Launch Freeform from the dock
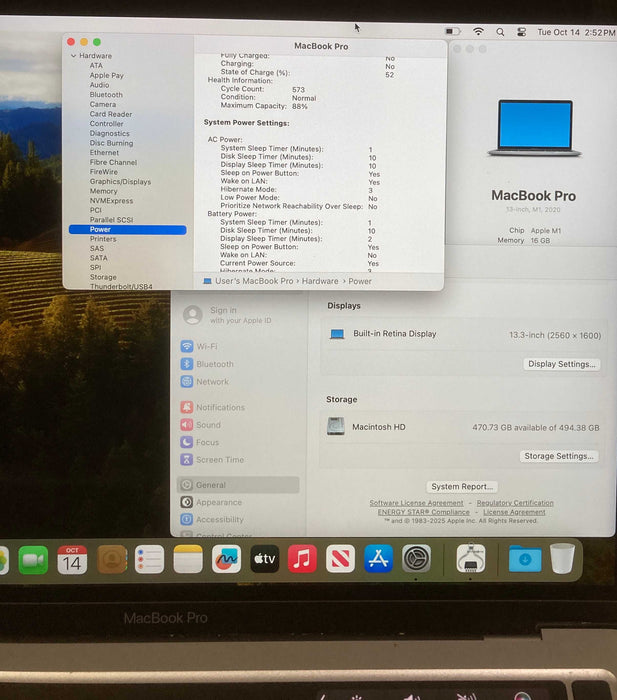The height and width of the screenshot is (700, 617). [x=226, y=558]
